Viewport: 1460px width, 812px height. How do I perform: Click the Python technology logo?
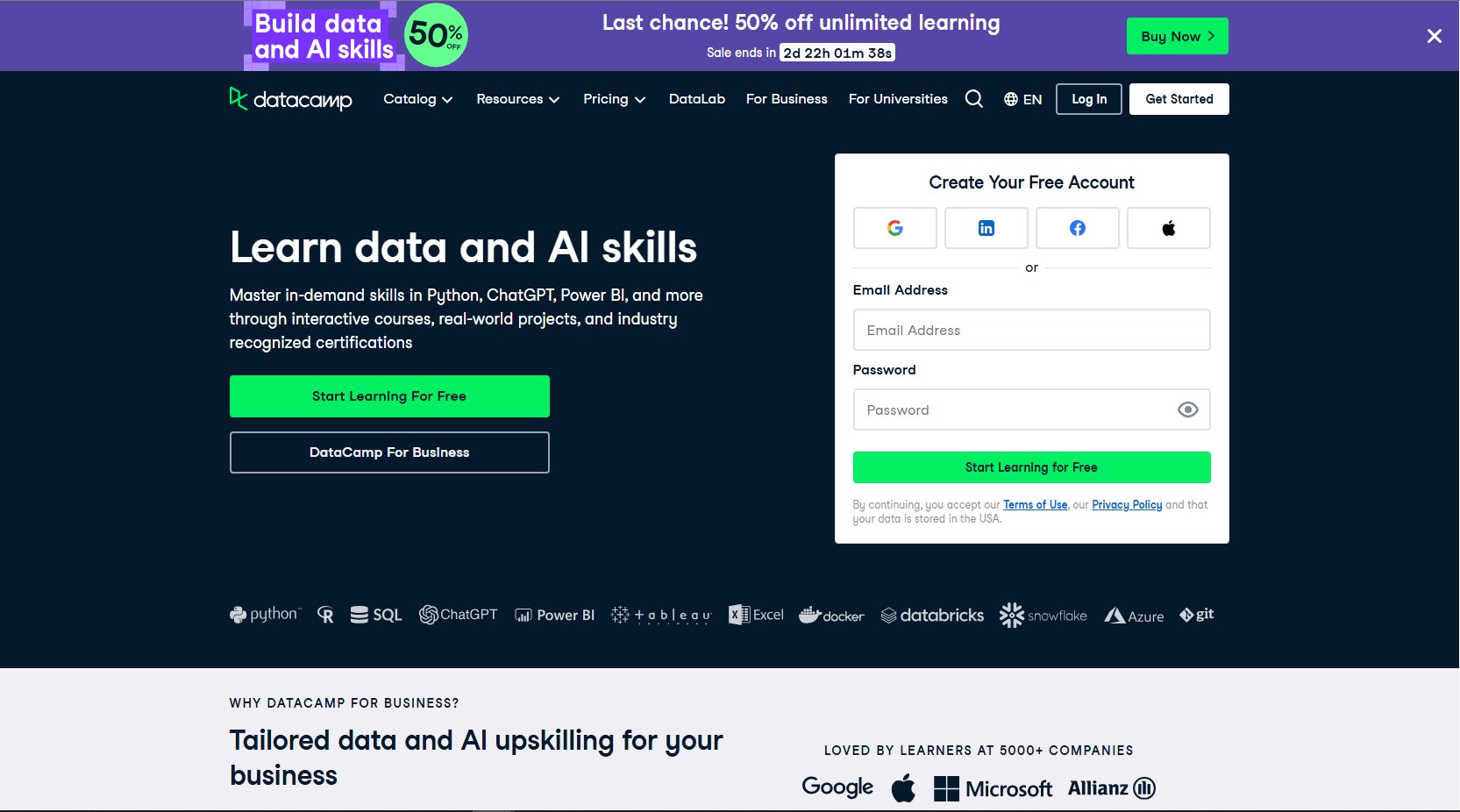click(x=264, y=615)
